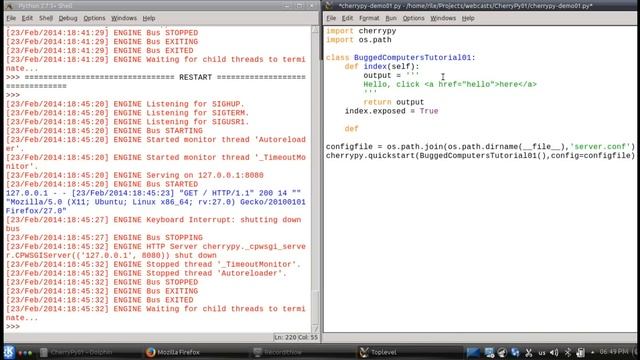640x360 pixels.
Task: Open Run menu in editor window
Action: 391,18
